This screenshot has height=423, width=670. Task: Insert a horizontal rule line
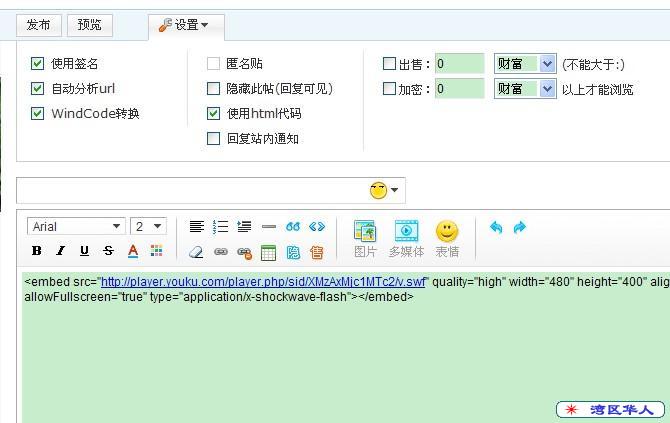[x=269, y=226]
